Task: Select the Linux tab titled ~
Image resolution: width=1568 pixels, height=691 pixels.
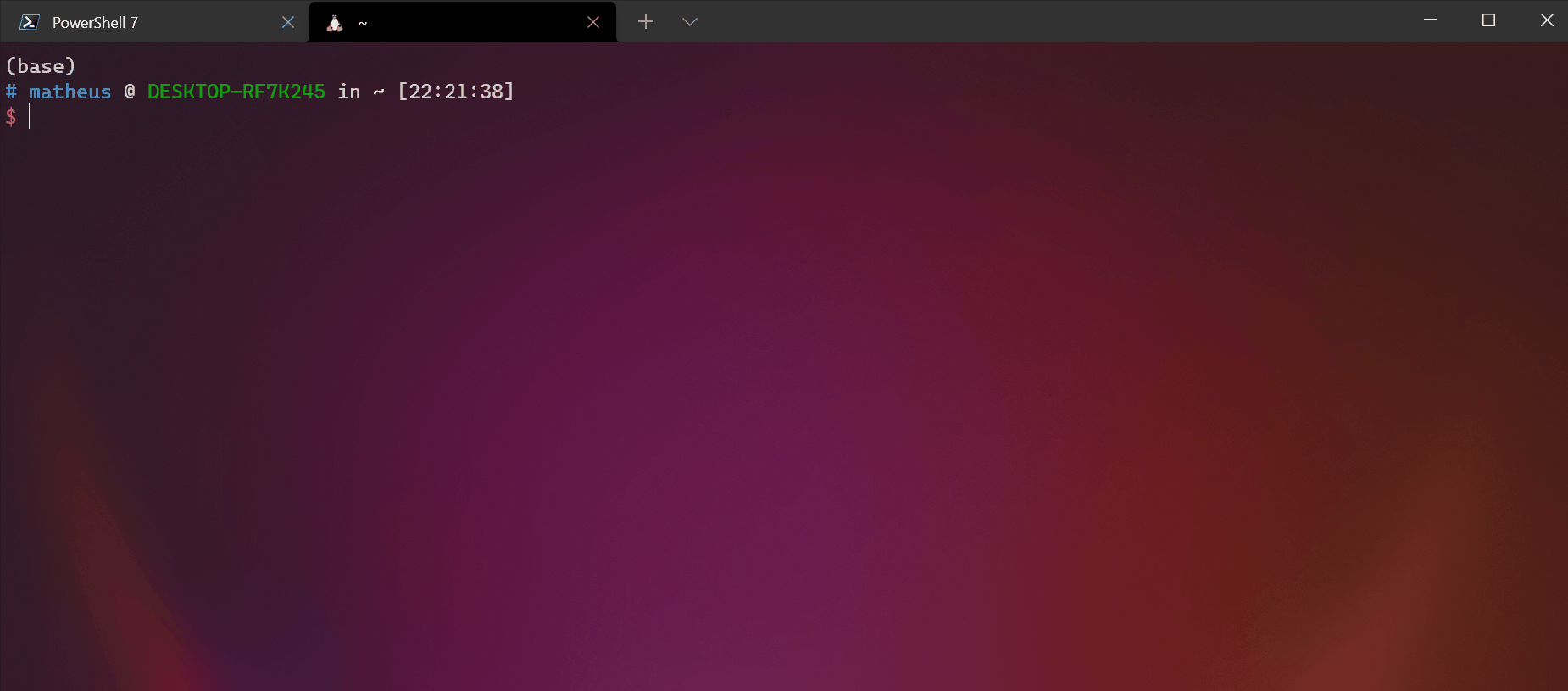Action: pos(462,22)
